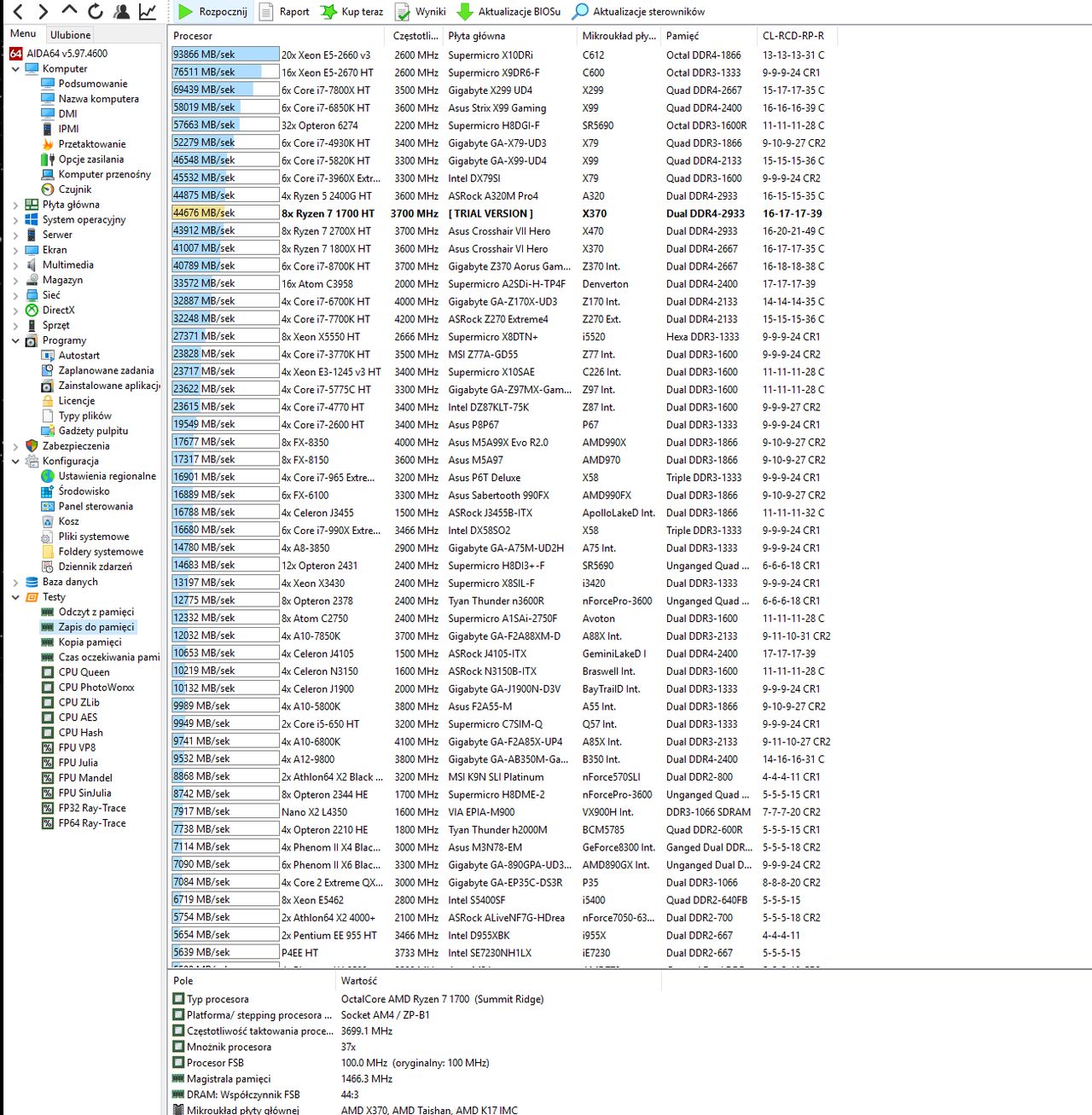The image size is (1092, 1115).
Task: Click the 69439 MB/sek result bar
Action: (x=225, y=90)
